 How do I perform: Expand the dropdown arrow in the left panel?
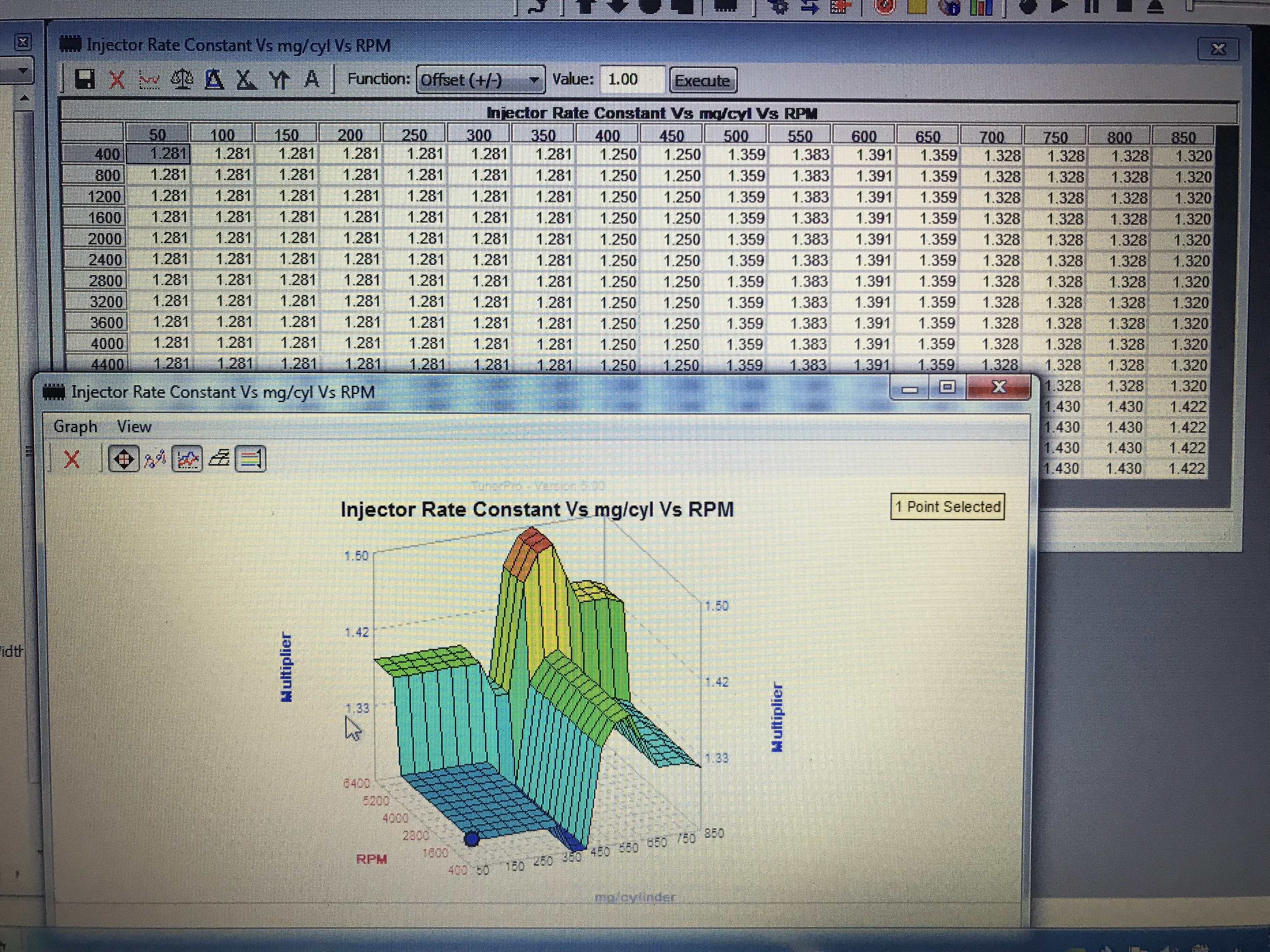pos(22,71)
